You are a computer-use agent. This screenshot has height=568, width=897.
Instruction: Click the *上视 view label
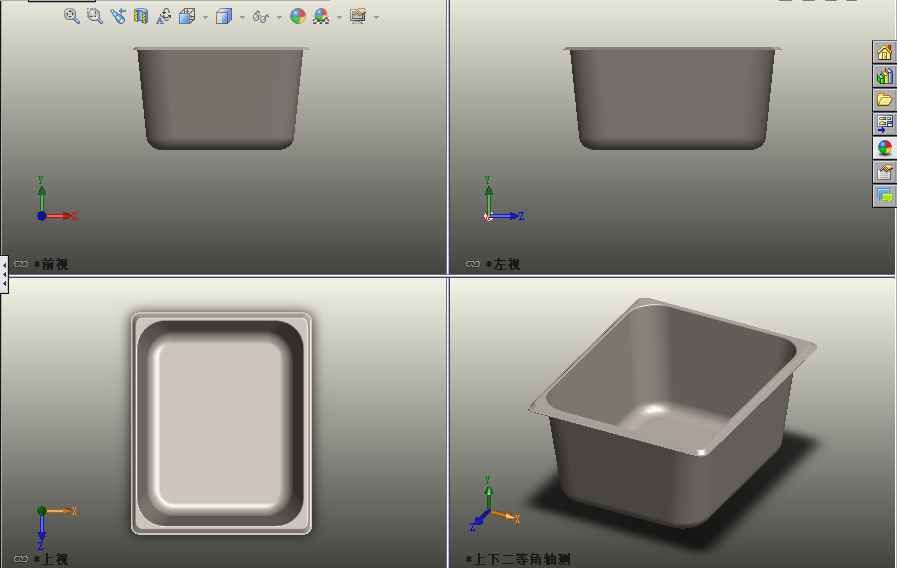click(51, 559)
